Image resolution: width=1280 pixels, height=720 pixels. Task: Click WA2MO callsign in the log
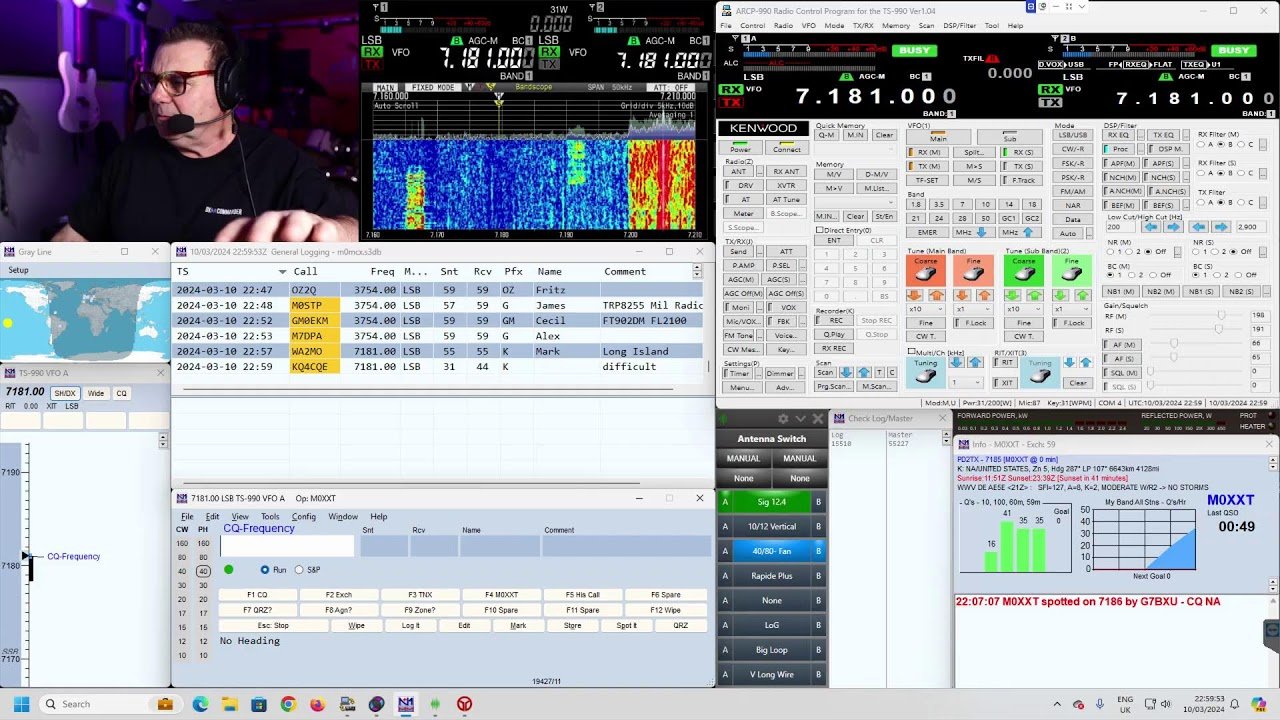(306, 351)
